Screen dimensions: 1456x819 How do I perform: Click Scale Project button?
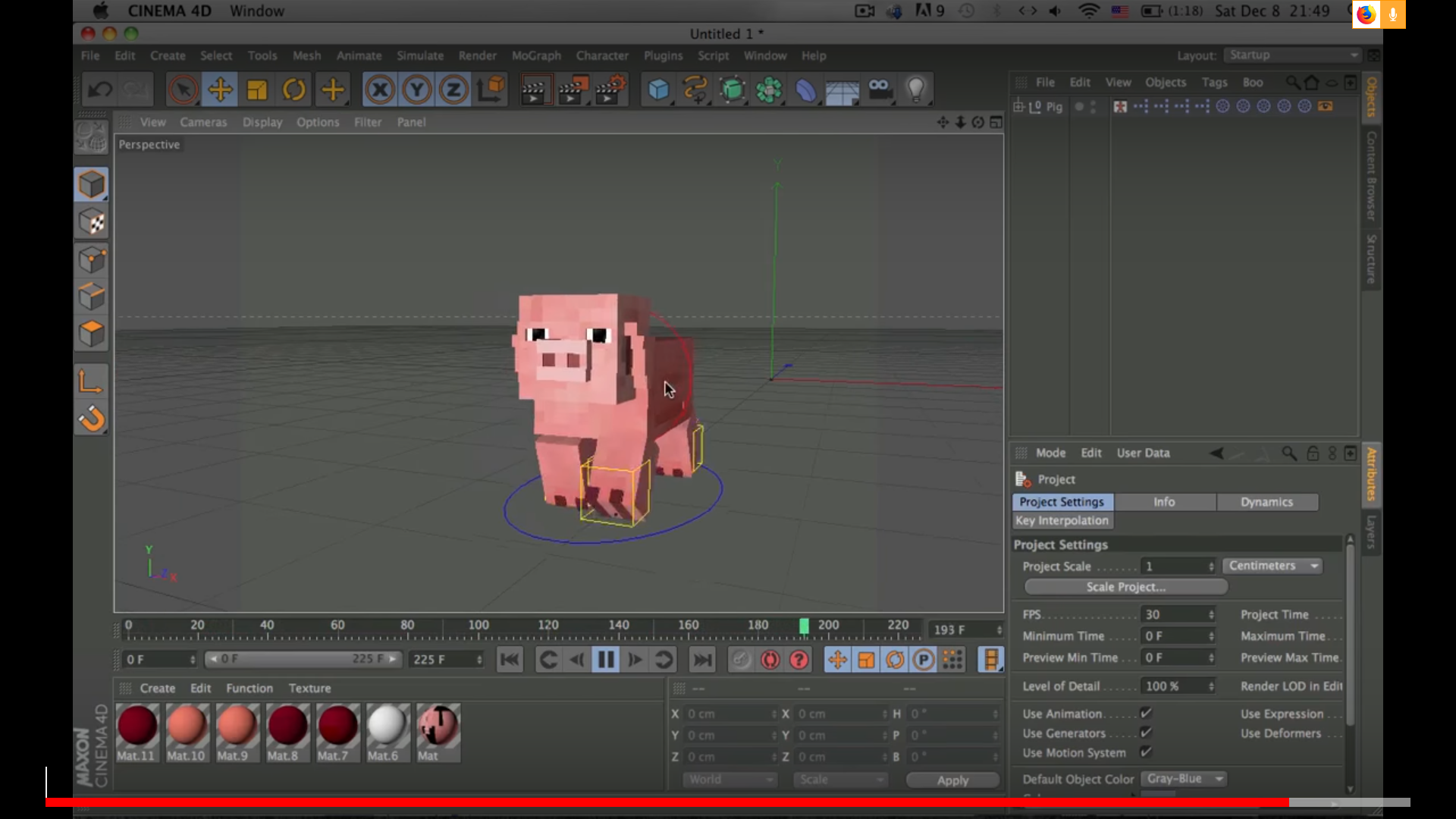1125,587
